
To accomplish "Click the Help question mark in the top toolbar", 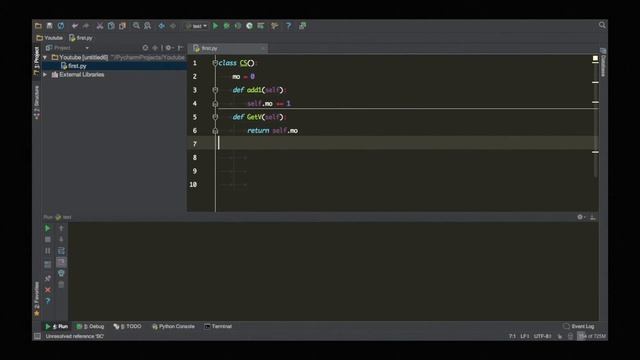I will coord(289,26).
